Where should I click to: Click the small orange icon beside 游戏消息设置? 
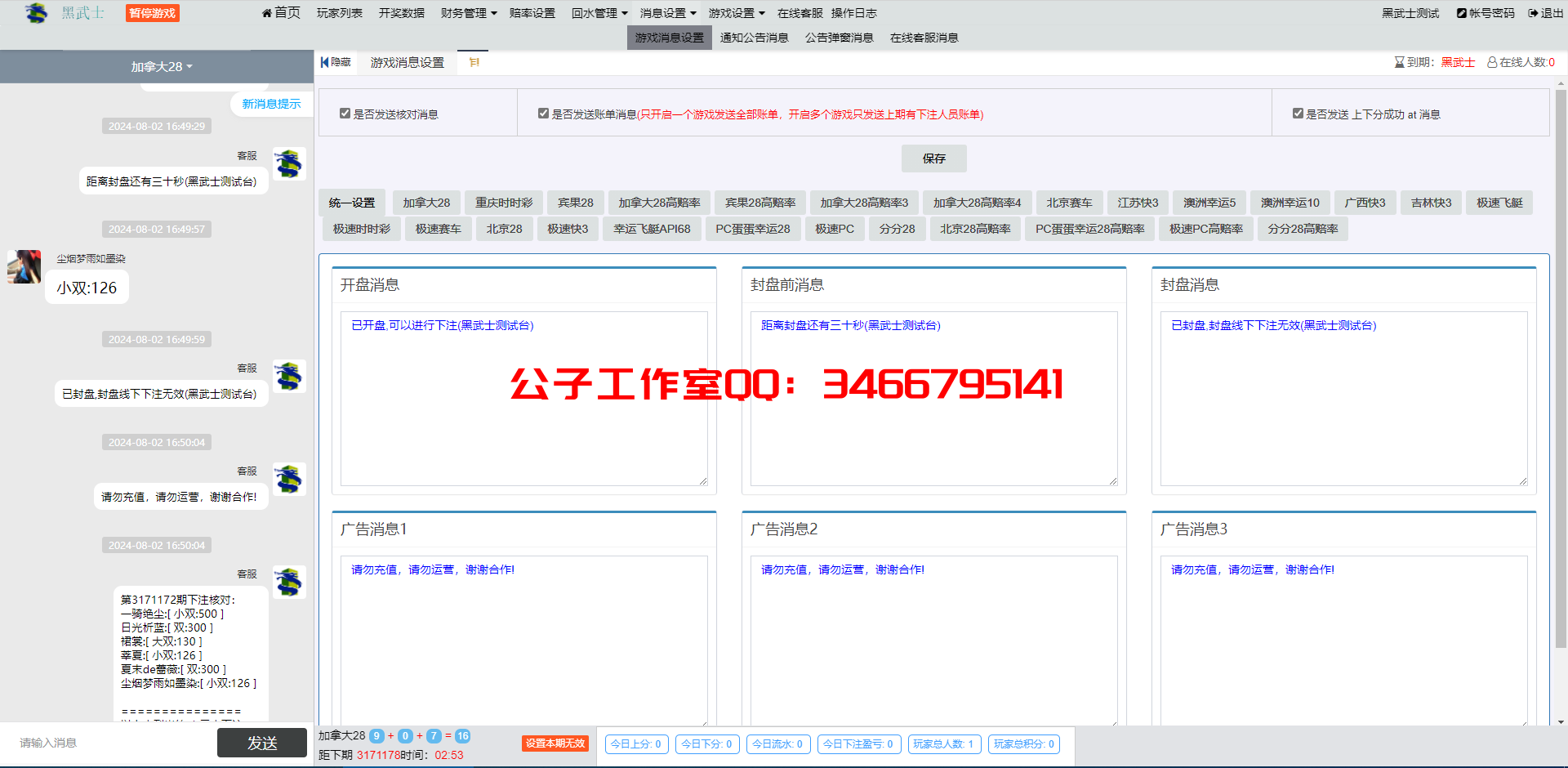[474, 62]
